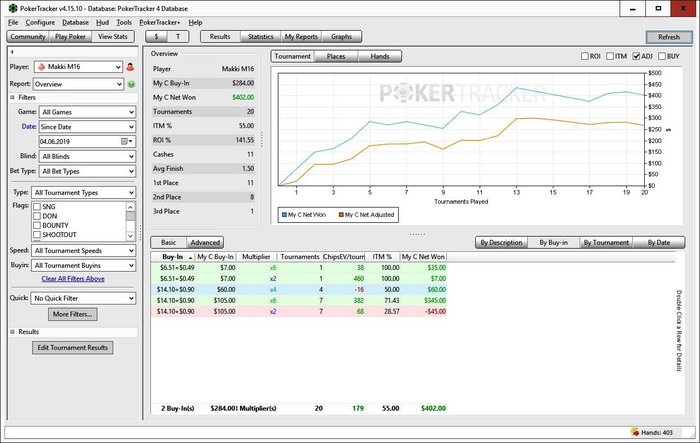The image size is (700, 443).
Task: Group results By Description
Action: pos(501,242)
